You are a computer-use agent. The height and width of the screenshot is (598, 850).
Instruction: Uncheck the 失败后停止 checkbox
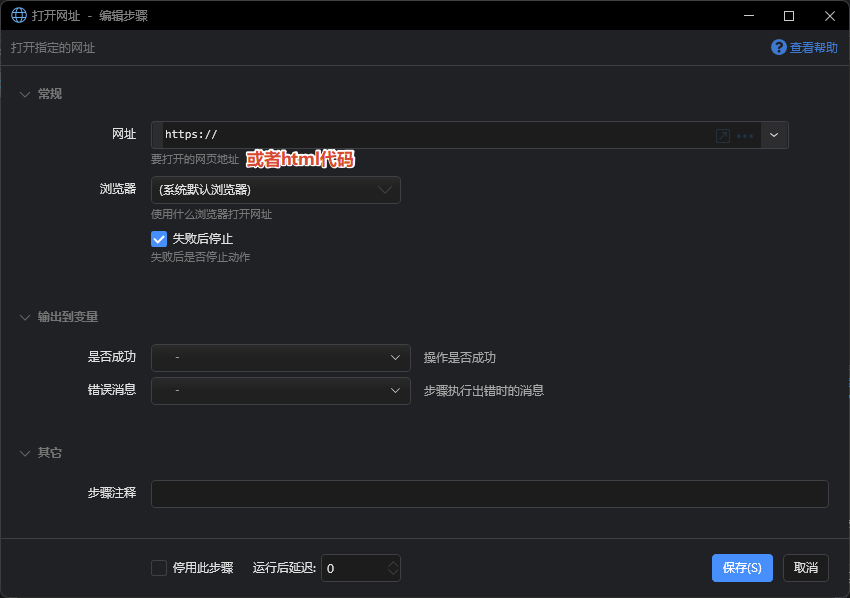(x=159, y=239)
